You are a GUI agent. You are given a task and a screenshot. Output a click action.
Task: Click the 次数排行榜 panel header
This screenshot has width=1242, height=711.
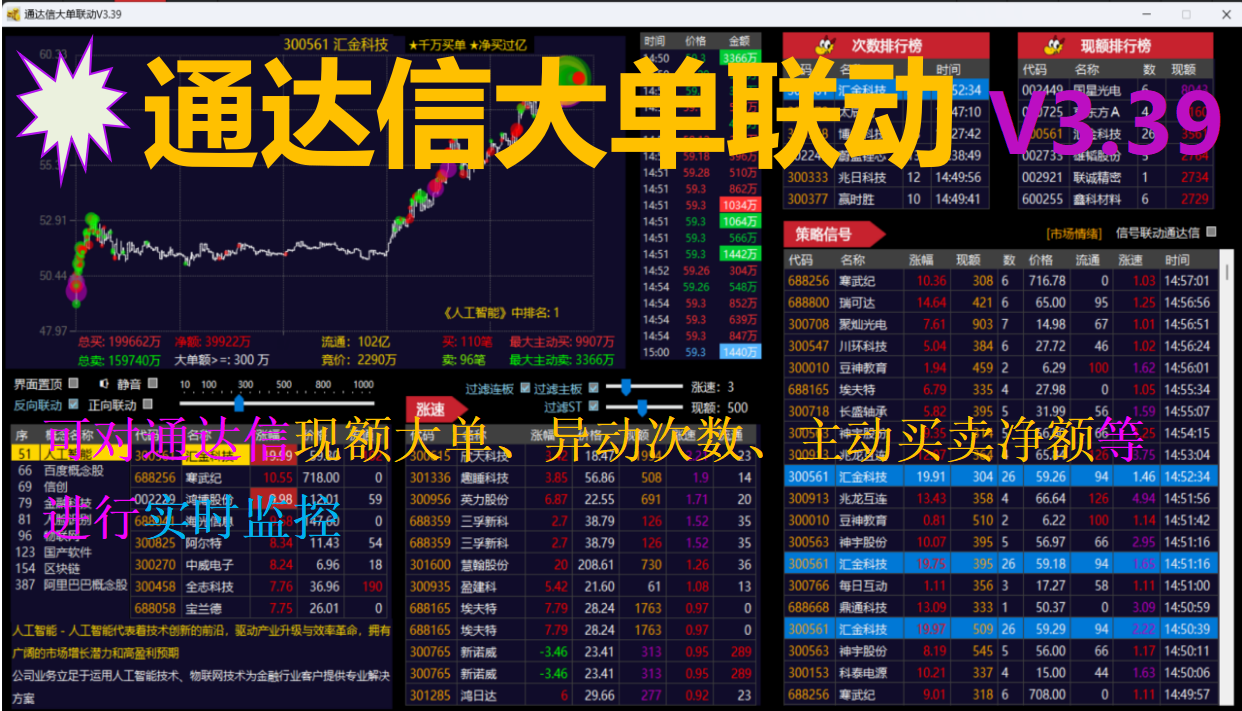click(886, 46)
